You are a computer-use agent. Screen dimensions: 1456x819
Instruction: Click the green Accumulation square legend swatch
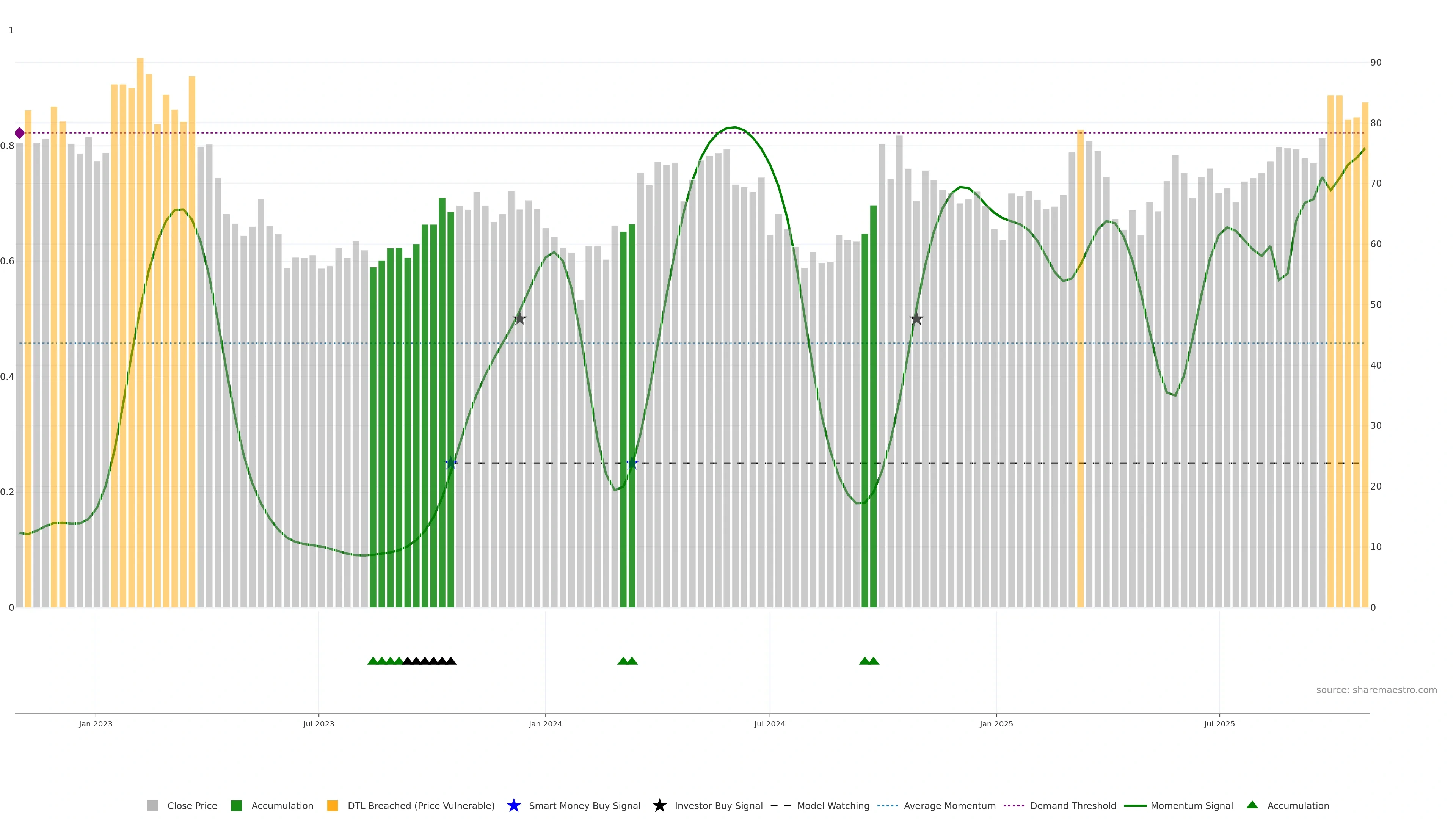tap(236, 806)
